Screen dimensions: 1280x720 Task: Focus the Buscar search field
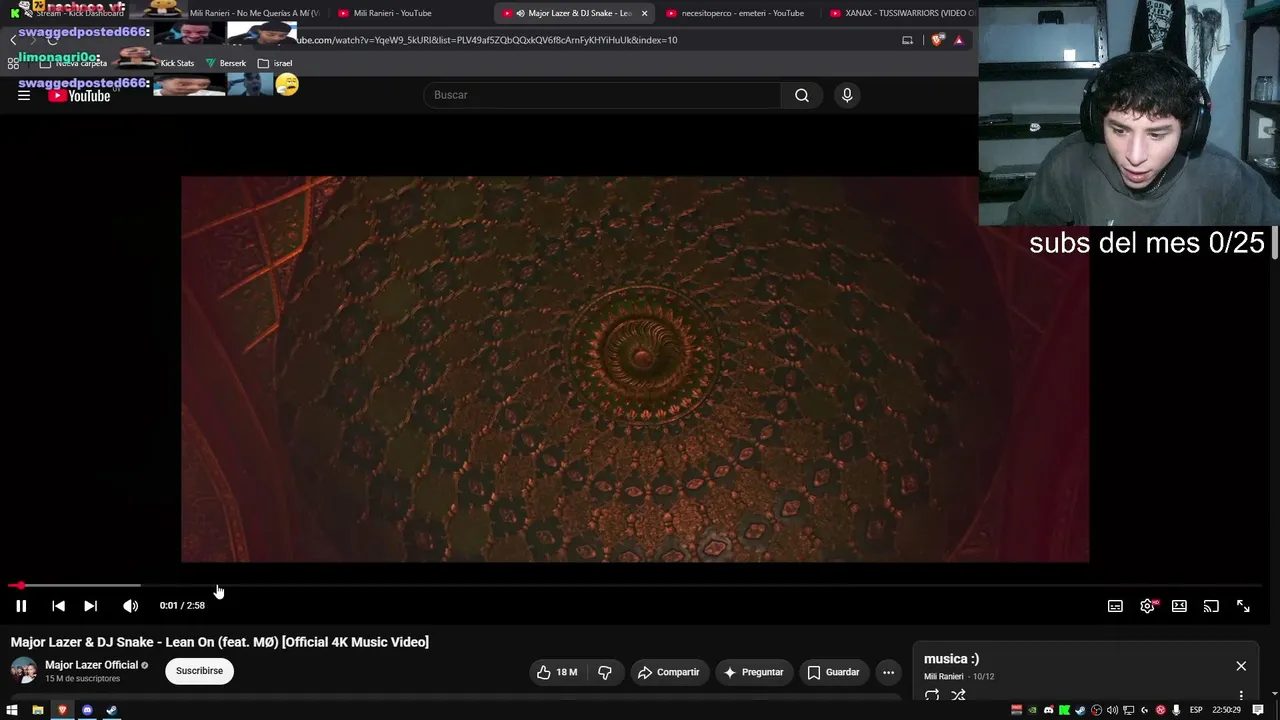(602, 95)
